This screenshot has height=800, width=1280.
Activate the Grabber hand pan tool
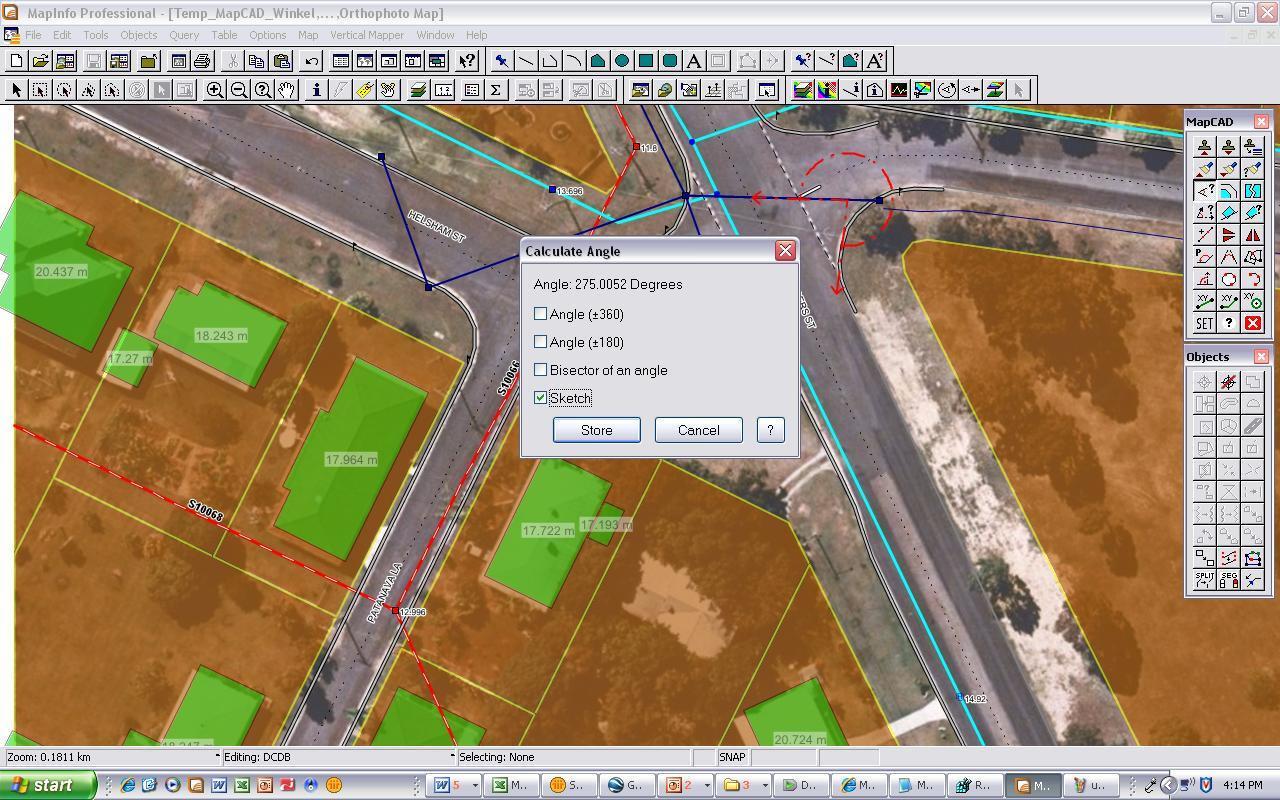point(286,90)
